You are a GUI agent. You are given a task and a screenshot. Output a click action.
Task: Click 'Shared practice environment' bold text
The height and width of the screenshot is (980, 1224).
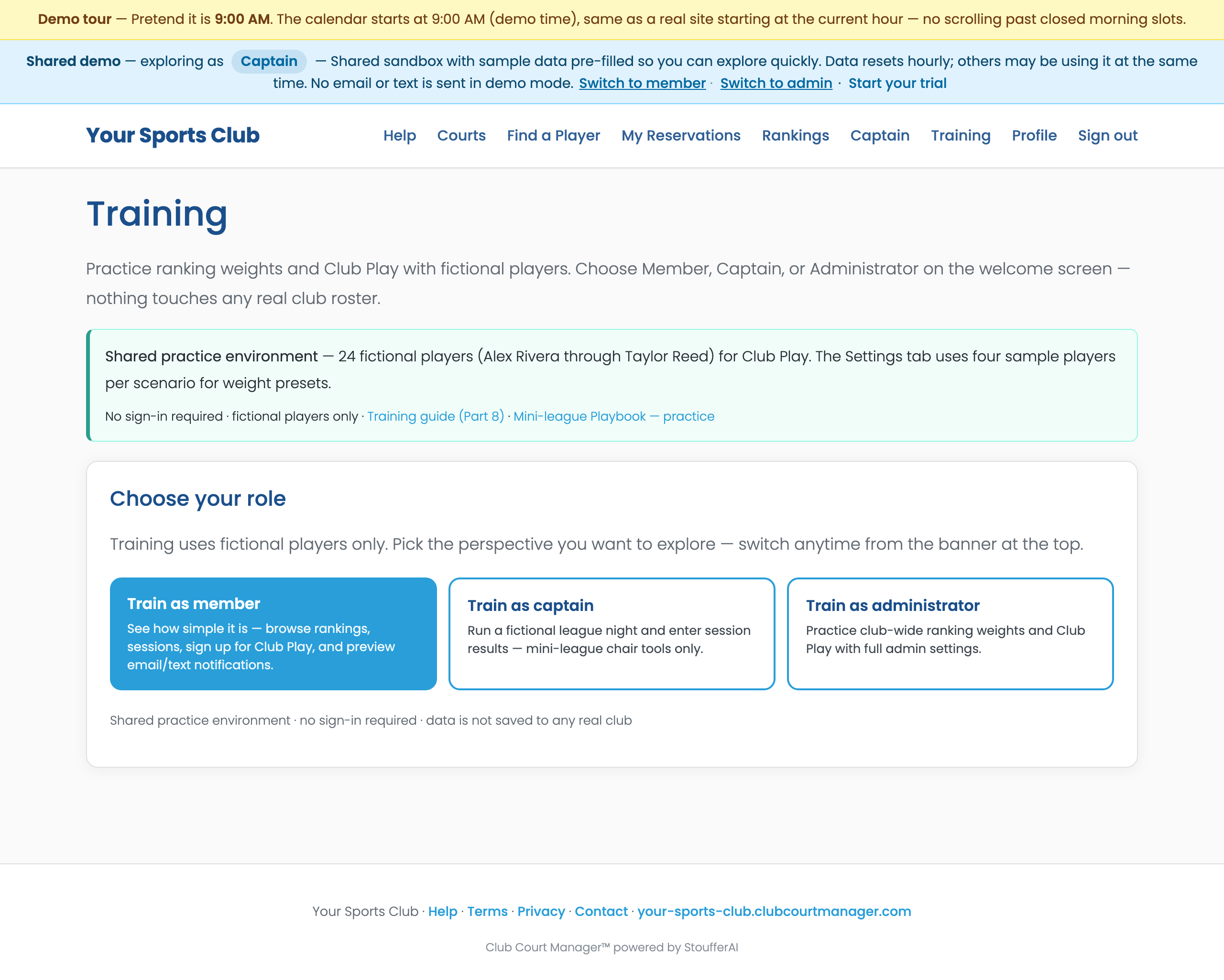[211, 356]
